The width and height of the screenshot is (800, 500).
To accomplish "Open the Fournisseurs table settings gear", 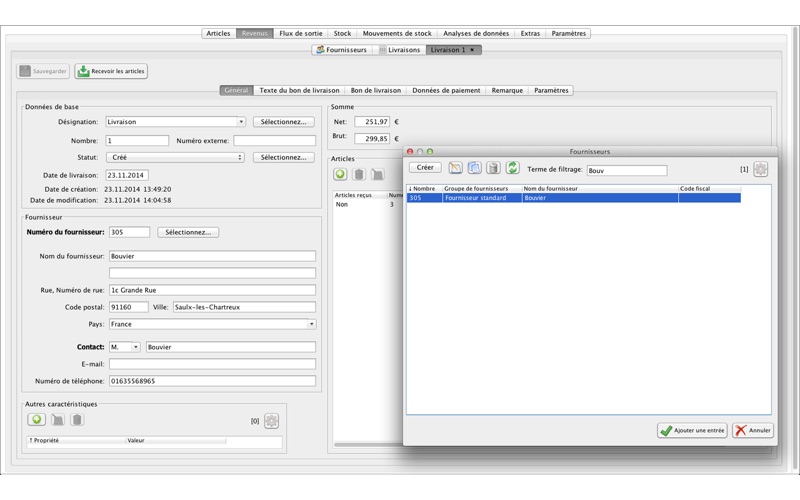I will pyautogui.click(x=760, y=169).
